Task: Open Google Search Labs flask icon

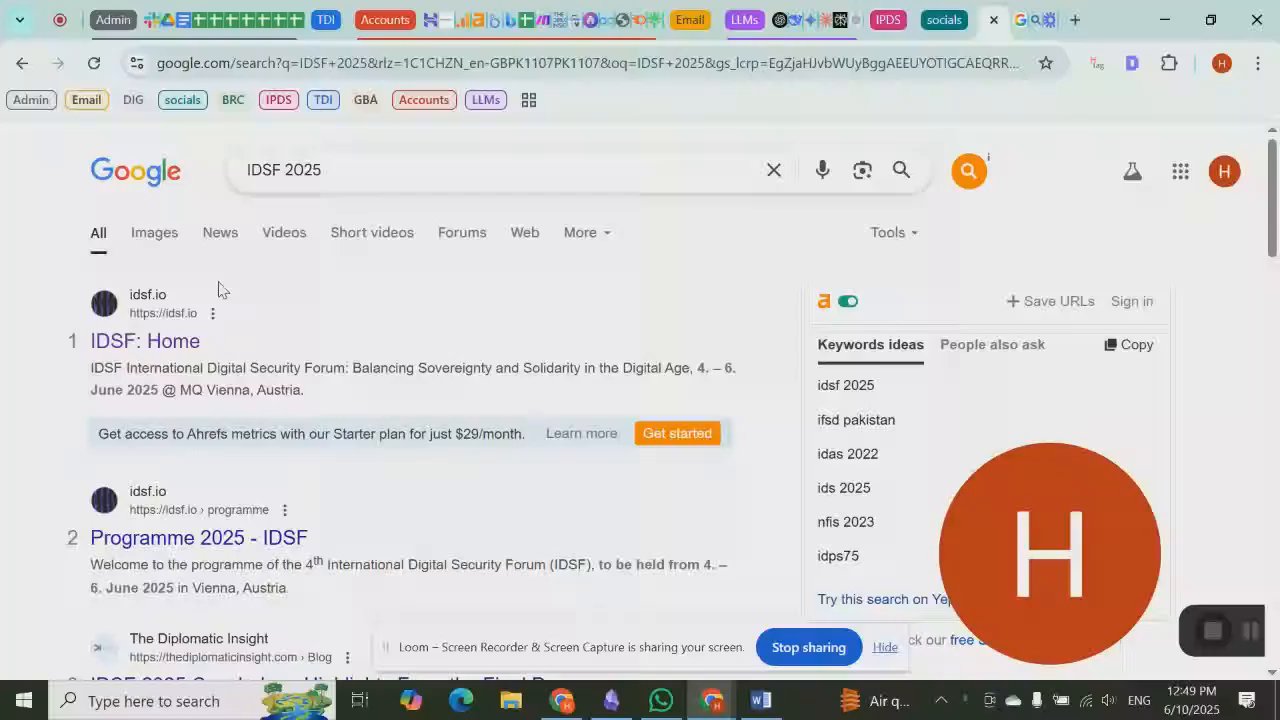Action: [1132, 172]
